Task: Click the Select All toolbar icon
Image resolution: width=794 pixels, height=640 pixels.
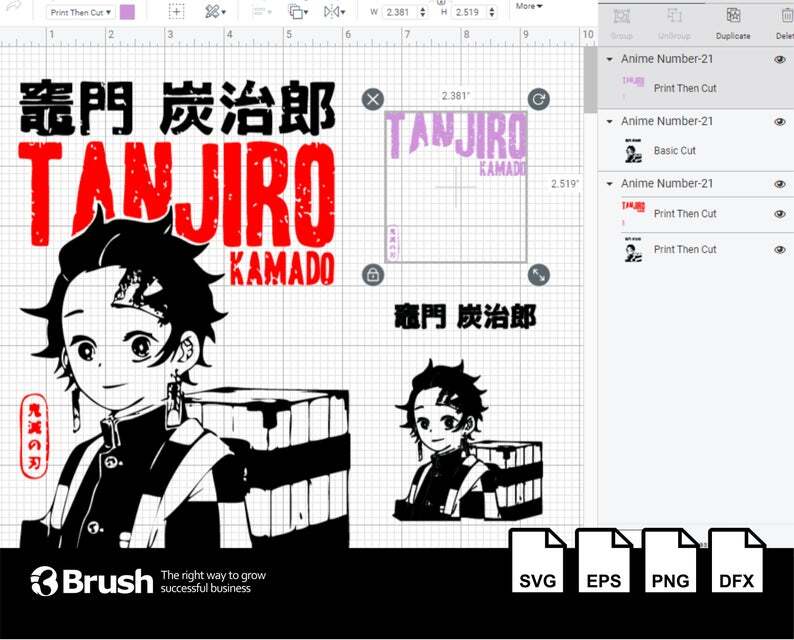Action: [x=176, y=11]
